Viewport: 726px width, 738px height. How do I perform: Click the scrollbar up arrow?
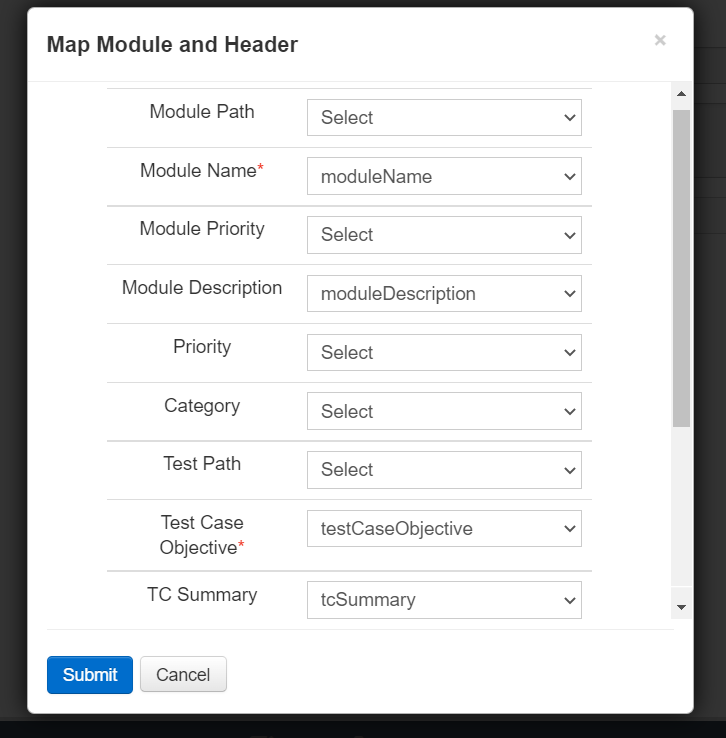click(x=681, y=94)
